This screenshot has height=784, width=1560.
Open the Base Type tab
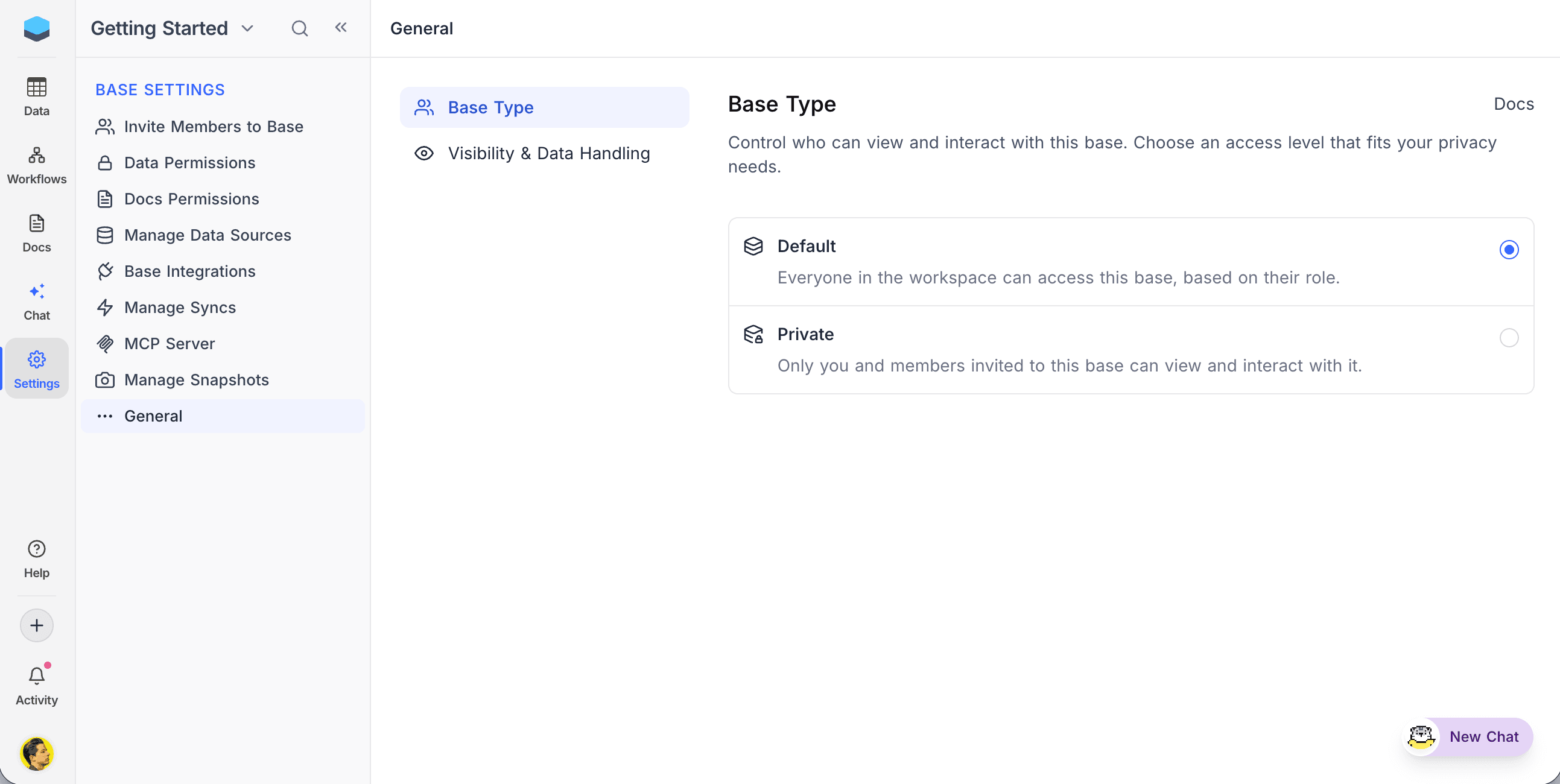point(490,107)
